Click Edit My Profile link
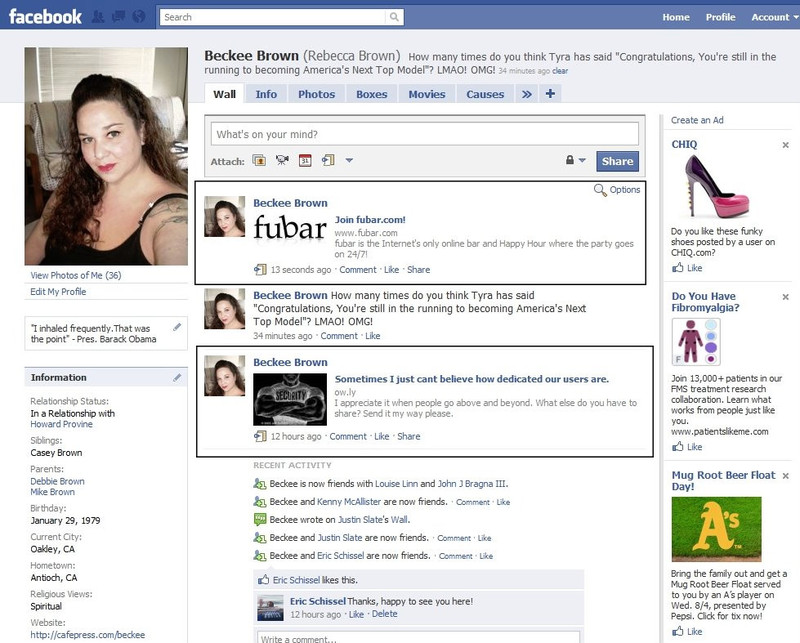This screenshot has width=800, height=643. pos(58,292)
